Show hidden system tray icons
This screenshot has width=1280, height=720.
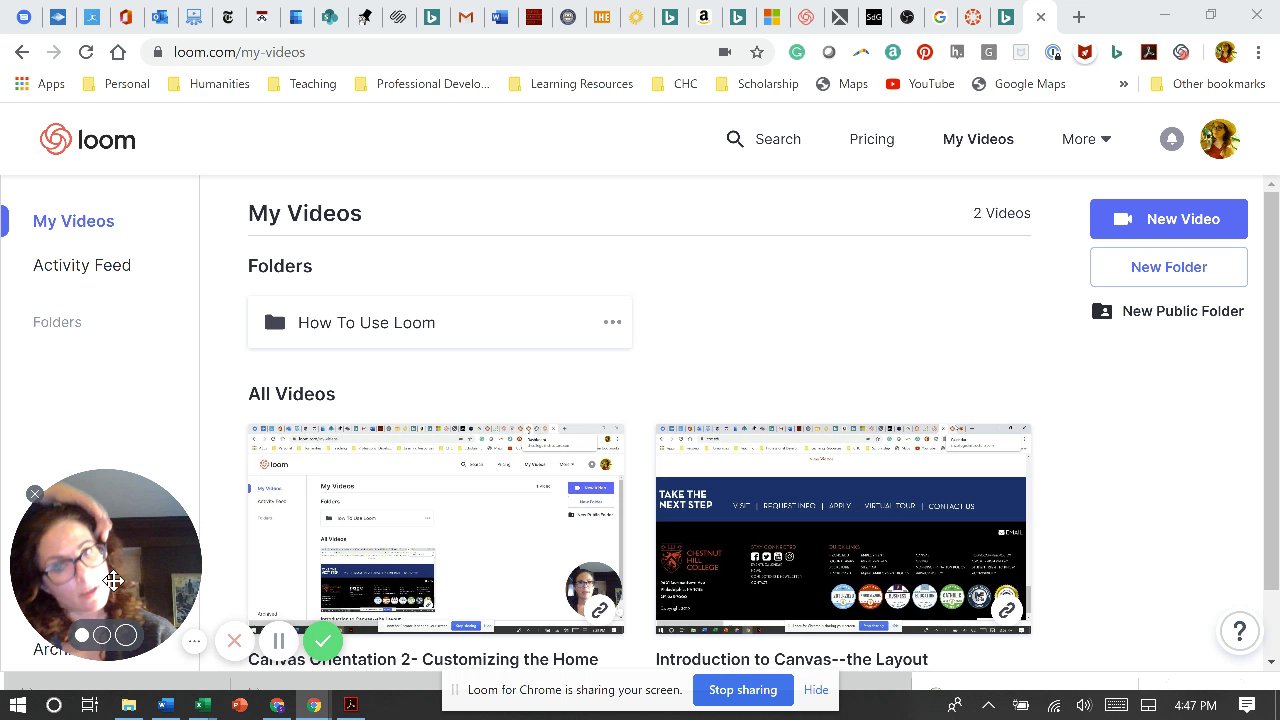(988, 705)
